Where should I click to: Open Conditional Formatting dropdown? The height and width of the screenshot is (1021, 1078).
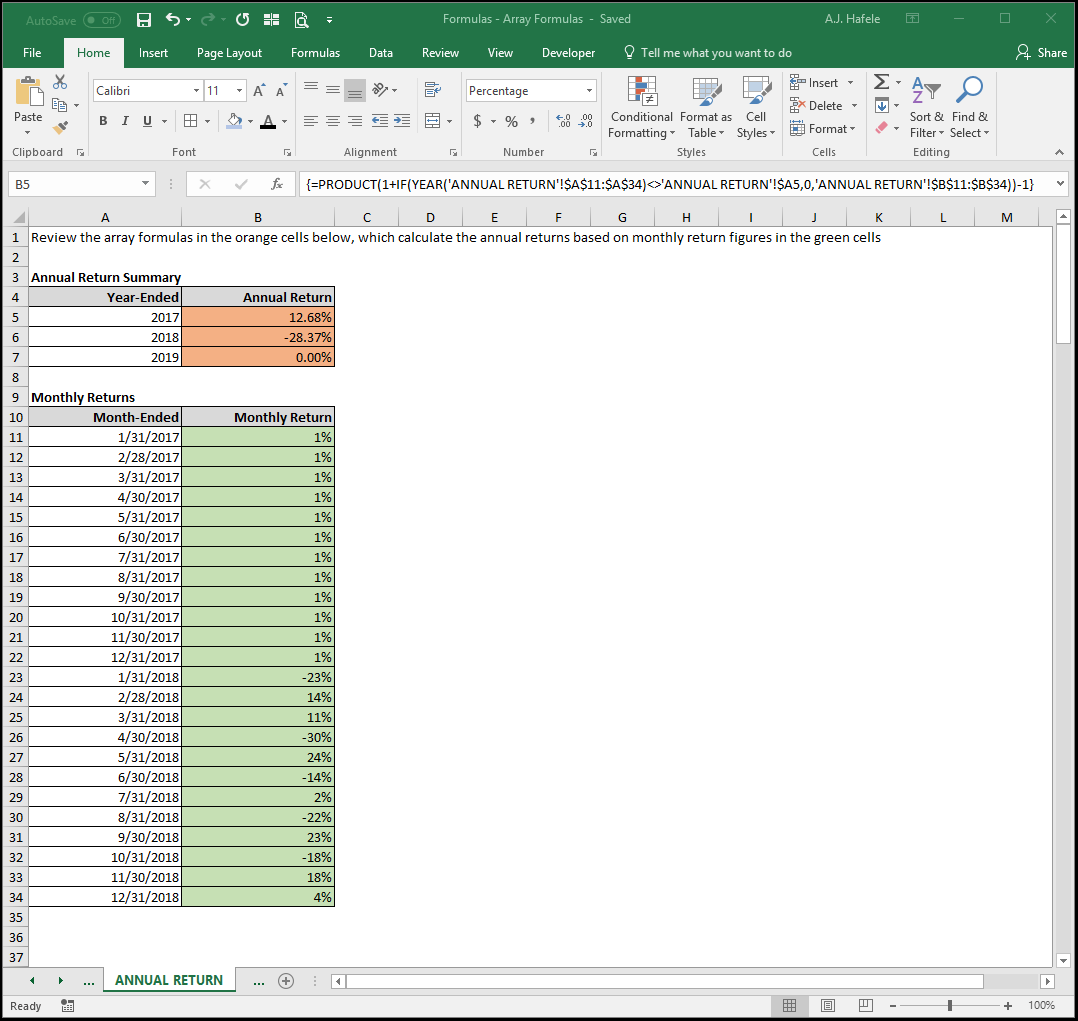coord(641,107)
